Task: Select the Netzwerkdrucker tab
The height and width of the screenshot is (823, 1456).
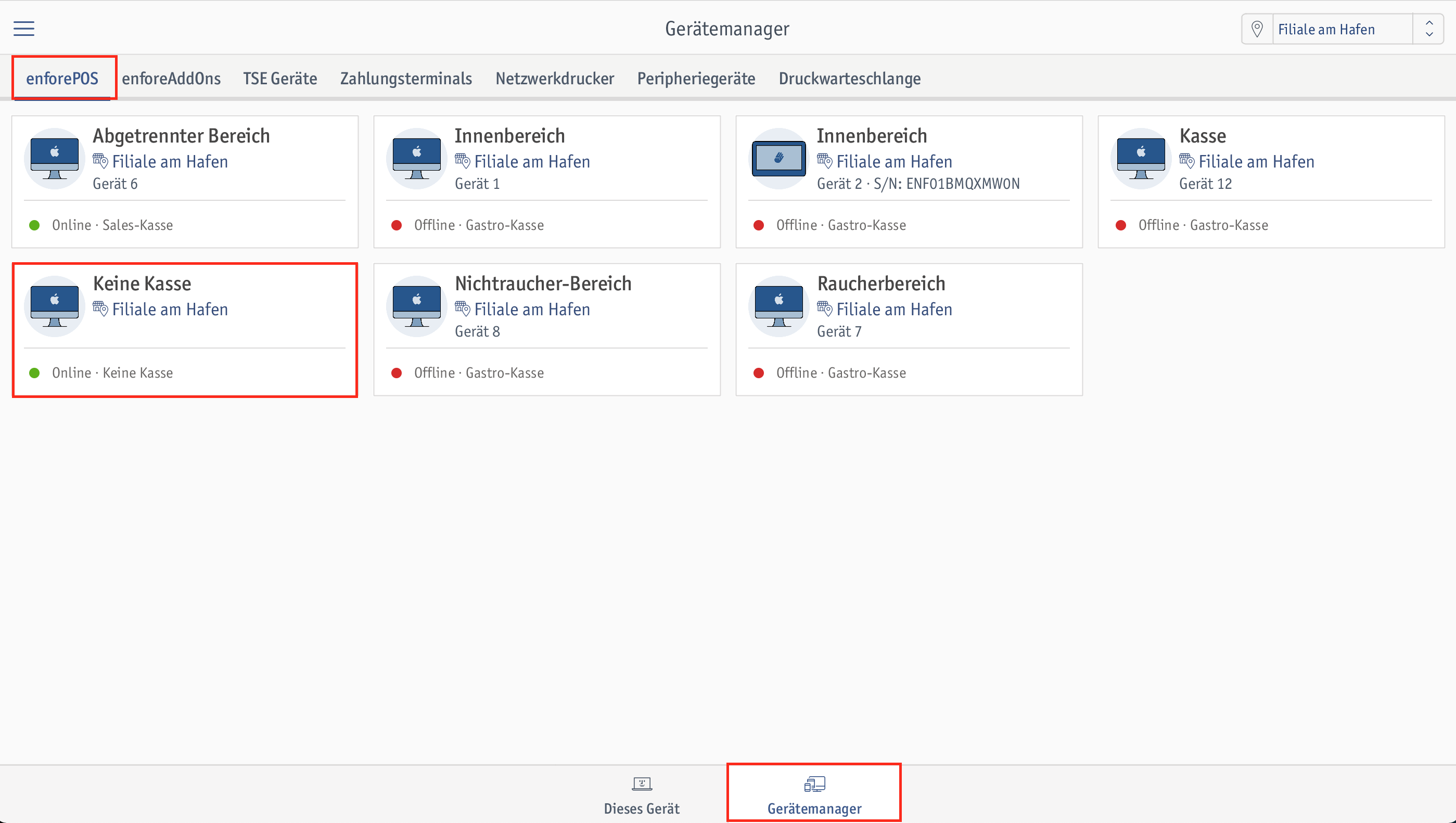Action: [x=555, y=78]
